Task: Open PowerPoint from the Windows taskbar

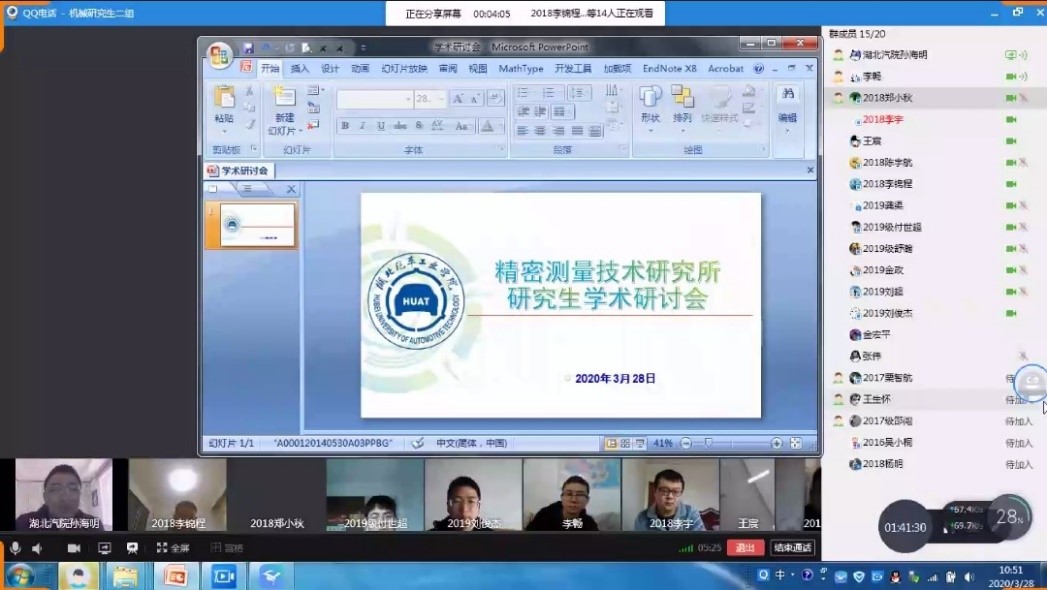Action: 175,576
